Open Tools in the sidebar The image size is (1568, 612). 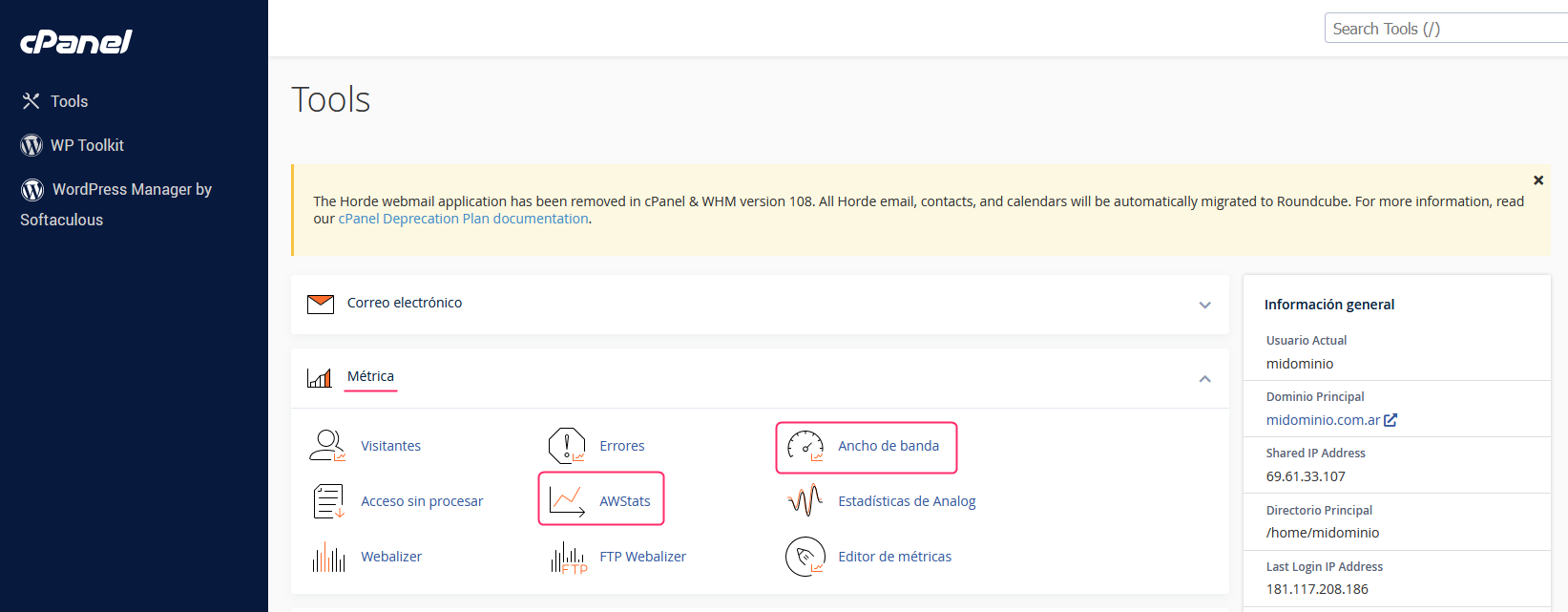pos(69,101)
